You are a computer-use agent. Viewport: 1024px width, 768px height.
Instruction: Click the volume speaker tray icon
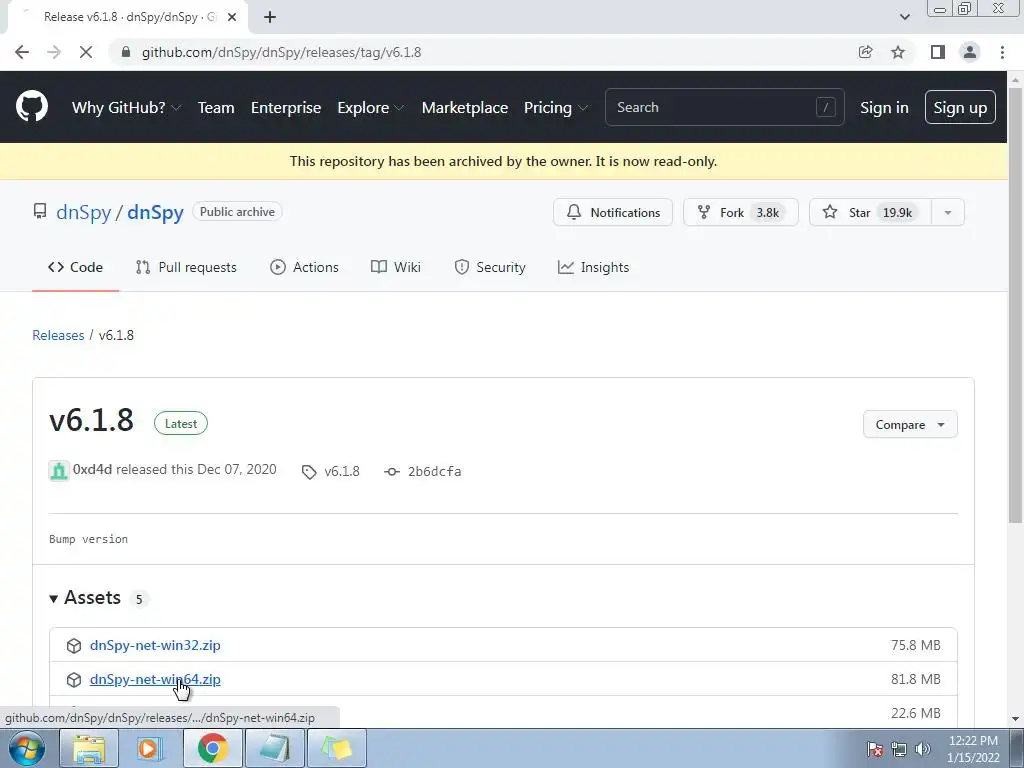pyautogui.click(x=923, y=749)
